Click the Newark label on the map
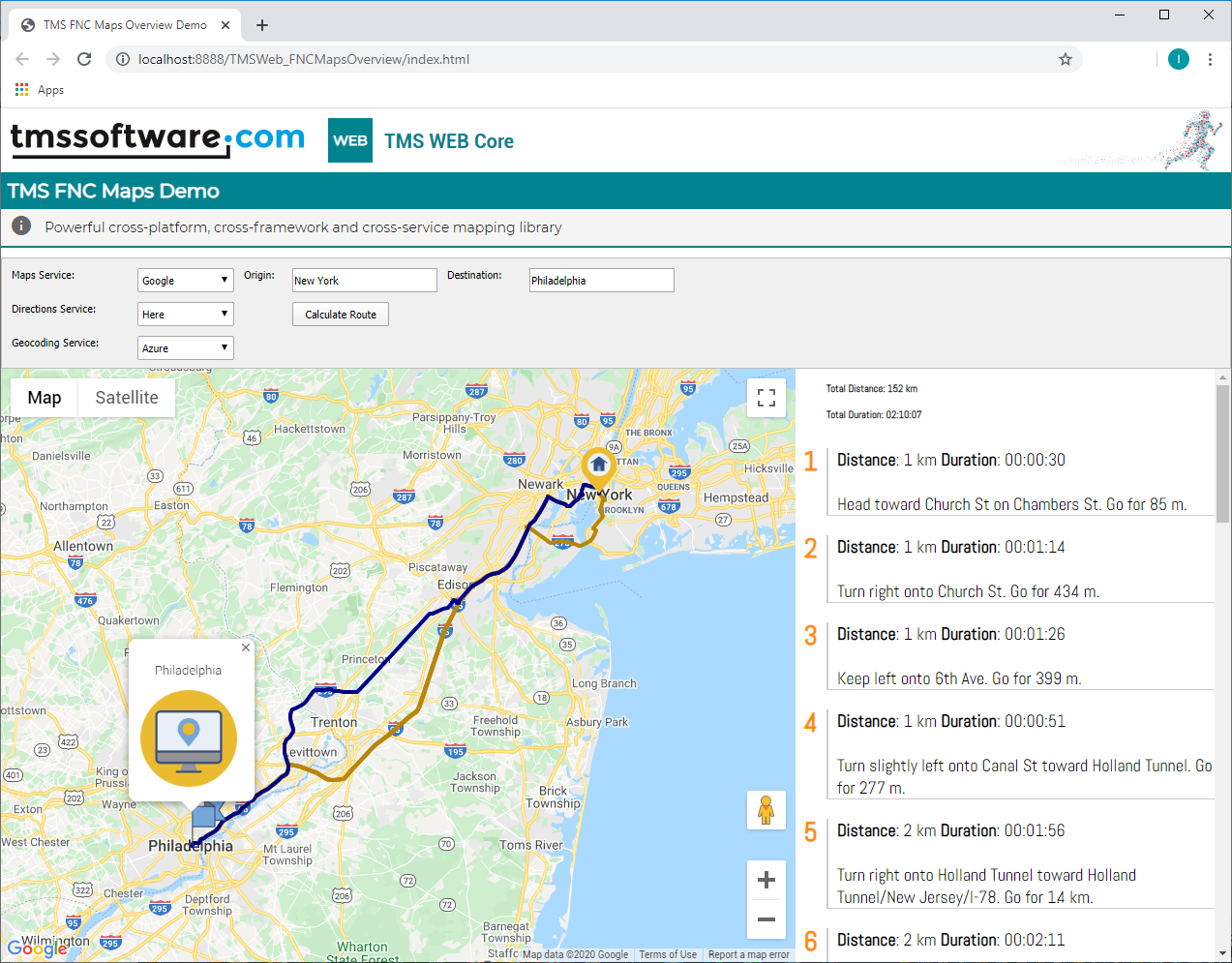Screen dimensions: 1232x963 coord(540,484)
